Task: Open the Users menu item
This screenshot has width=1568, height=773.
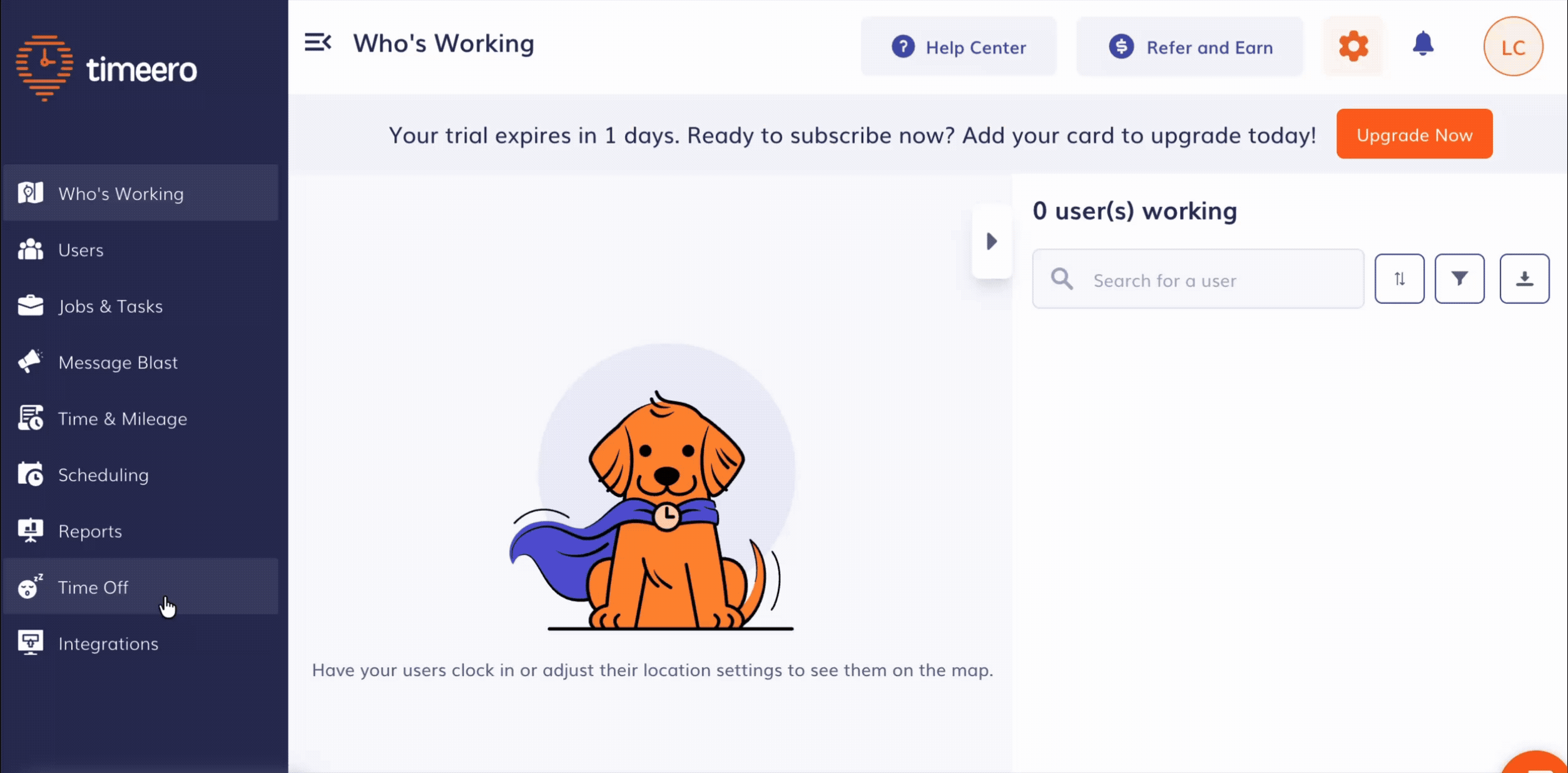Action: (x=81, y=250)
